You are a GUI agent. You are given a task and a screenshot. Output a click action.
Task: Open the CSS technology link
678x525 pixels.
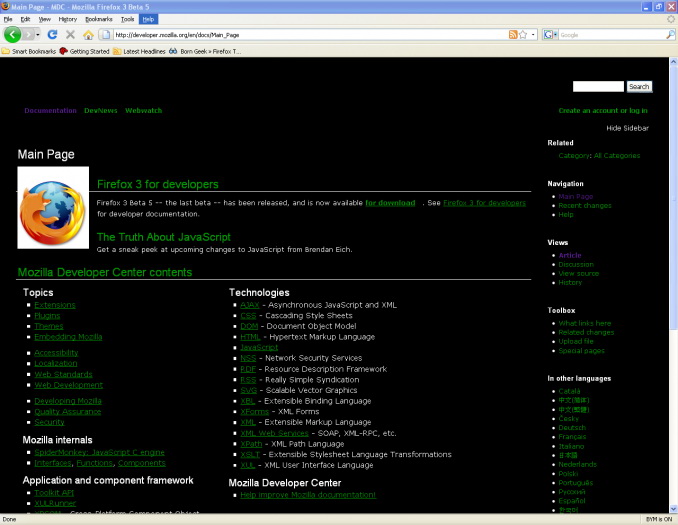(248, 316)
